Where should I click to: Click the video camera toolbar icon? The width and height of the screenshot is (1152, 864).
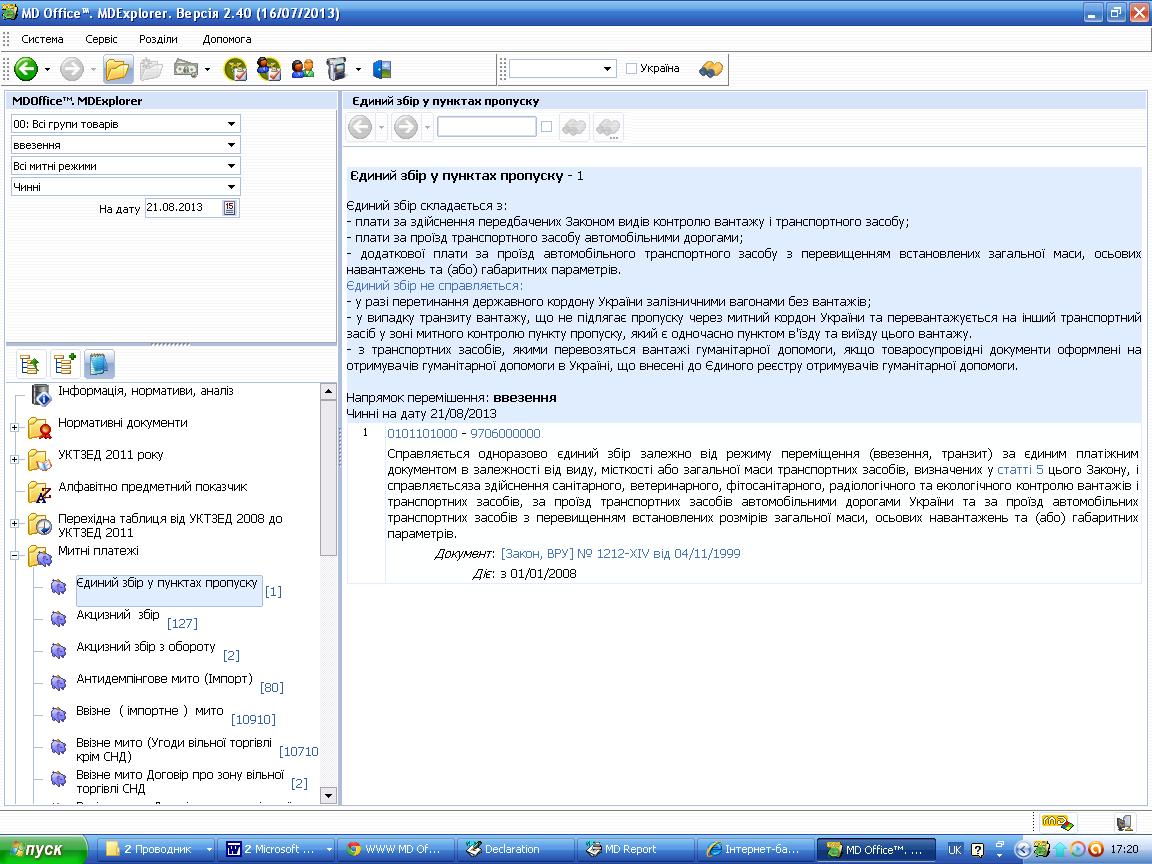pyautogui.click(x=336, y=69)
